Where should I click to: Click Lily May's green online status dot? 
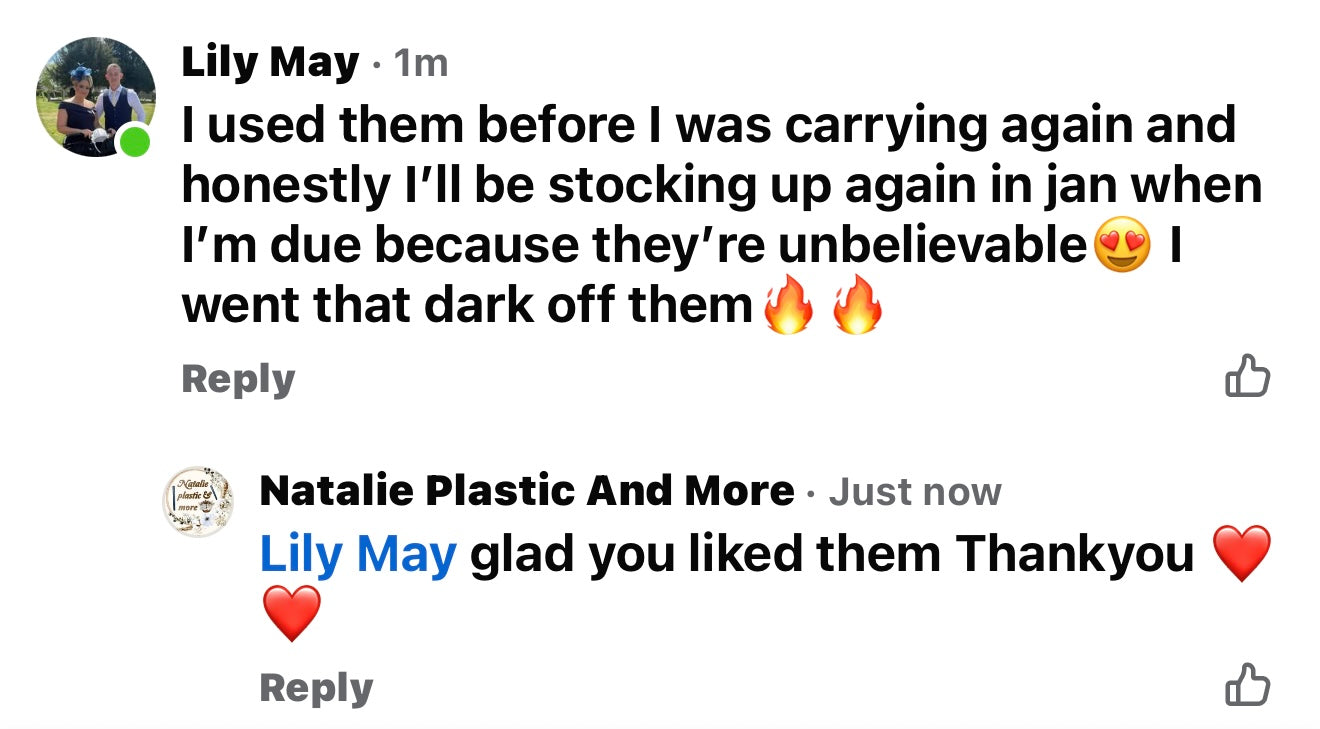[135, 143]
